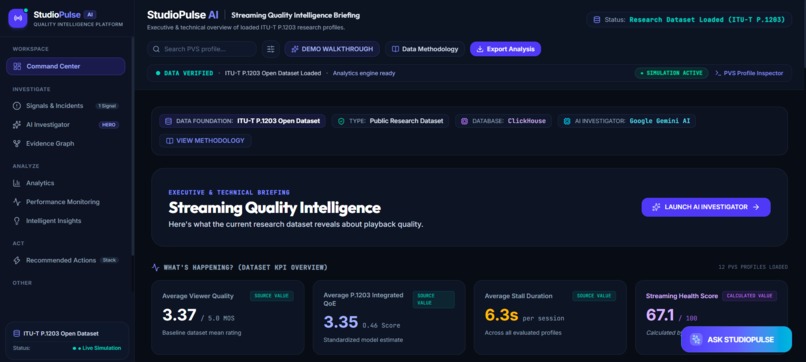Open Intelligent Insights in sidebar
The width and height of the screenshot is (806, 362).
tap(66, 221)
